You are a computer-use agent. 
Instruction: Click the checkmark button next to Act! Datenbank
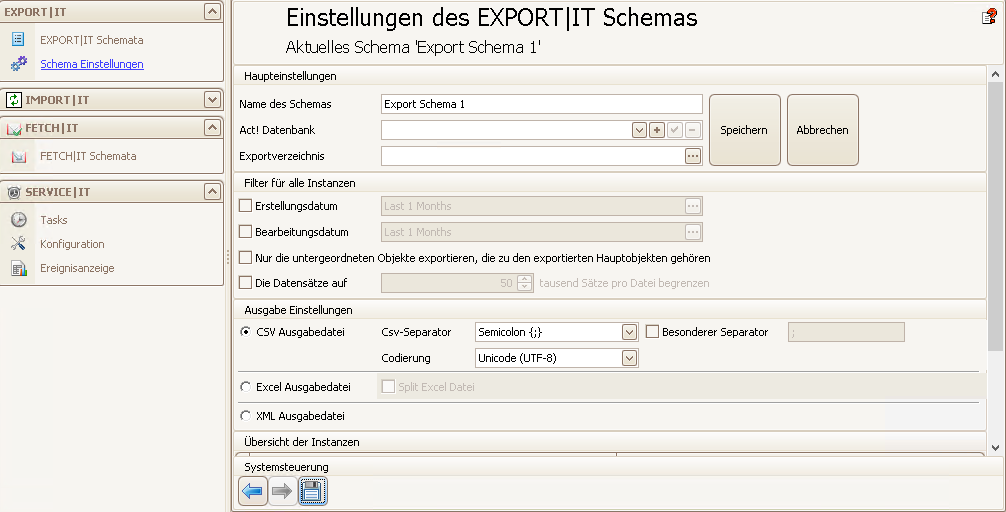pos(674,130)
